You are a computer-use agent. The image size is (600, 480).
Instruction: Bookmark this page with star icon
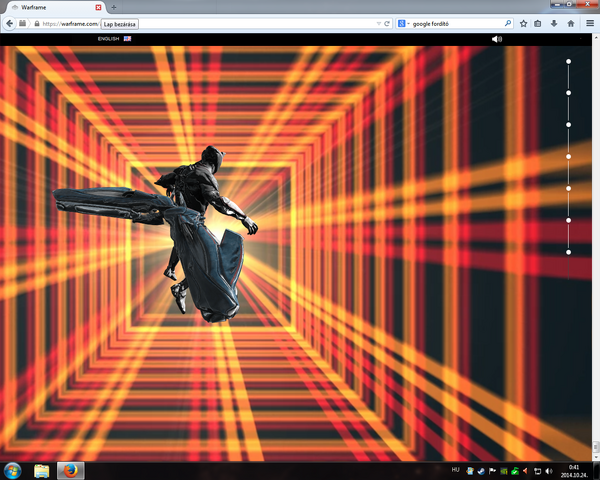coord(523,24)
